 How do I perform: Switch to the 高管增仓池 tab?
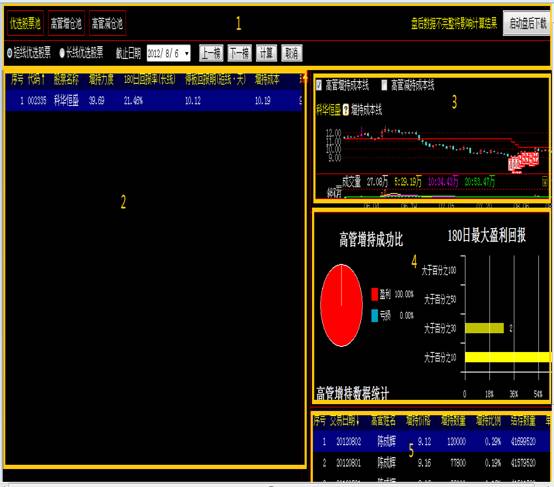[66, 24]
